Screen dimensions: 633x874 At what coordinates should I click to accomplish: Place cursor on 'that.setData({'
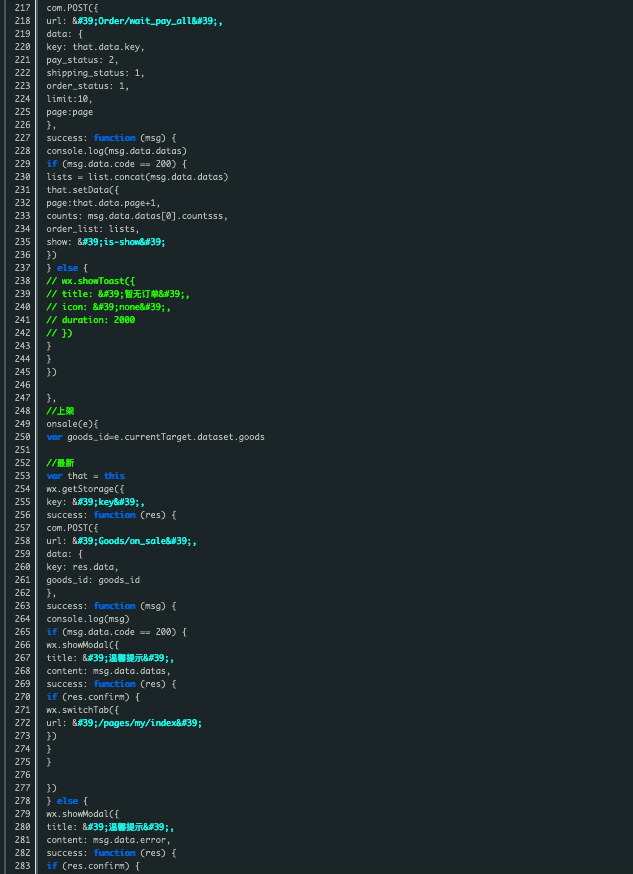click(x=82, y=190)
